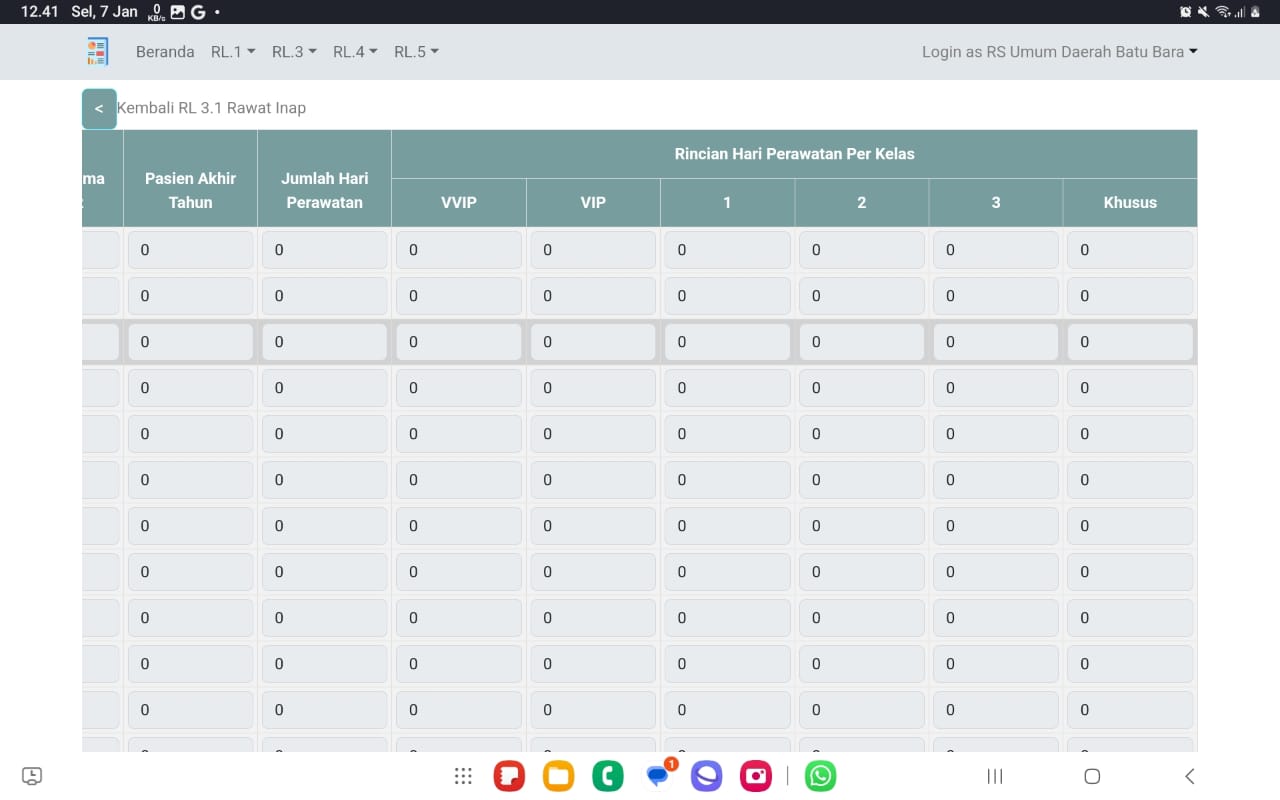Follow the 'Kembali RL 3.1 Rawat Inap' link
Image resolution: width=1280 pixels, height=800 pixels.
(211, 108)
